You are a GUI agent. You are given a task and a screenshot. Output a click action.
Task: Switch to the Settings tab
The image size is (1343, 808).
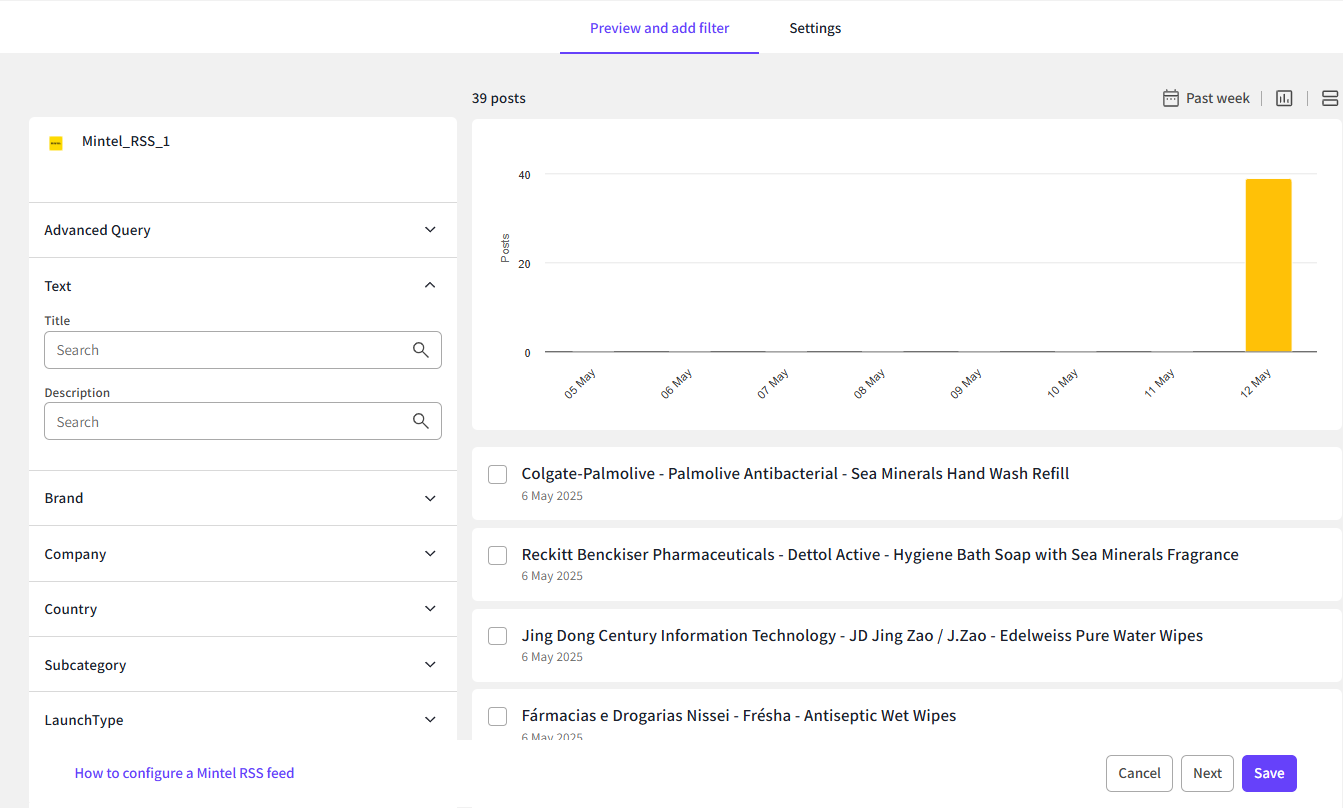pyautogui.click(x=815, y=28)
